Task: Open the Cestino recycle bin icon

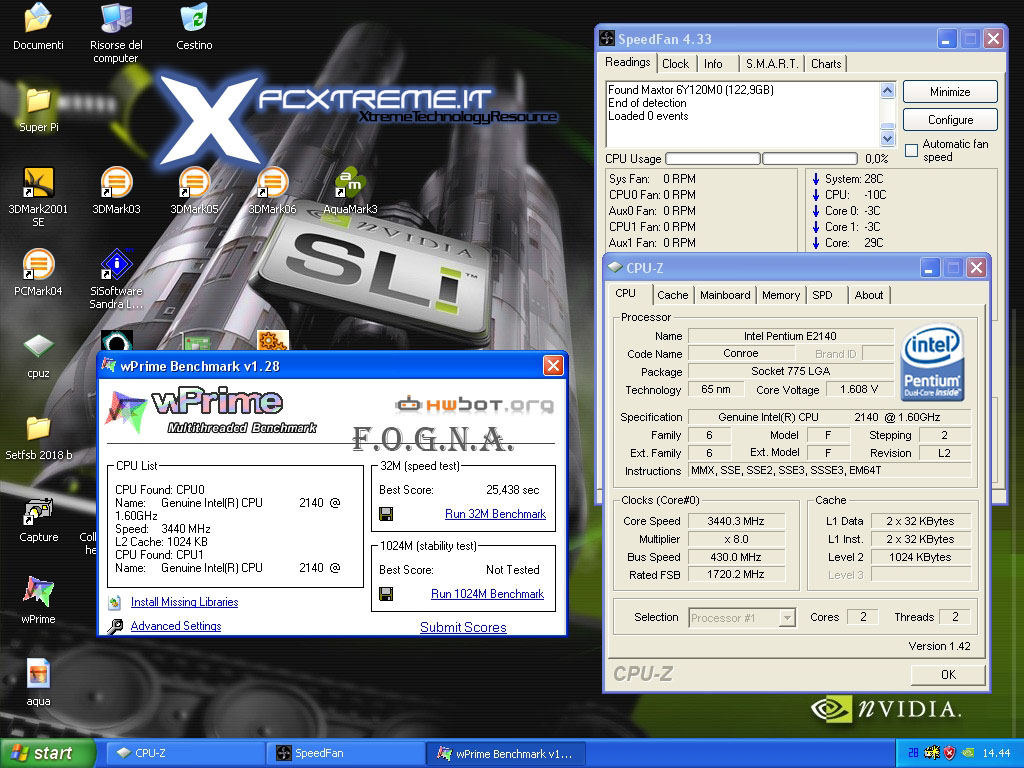Action: pyautogui.click(x=194, y=18)
